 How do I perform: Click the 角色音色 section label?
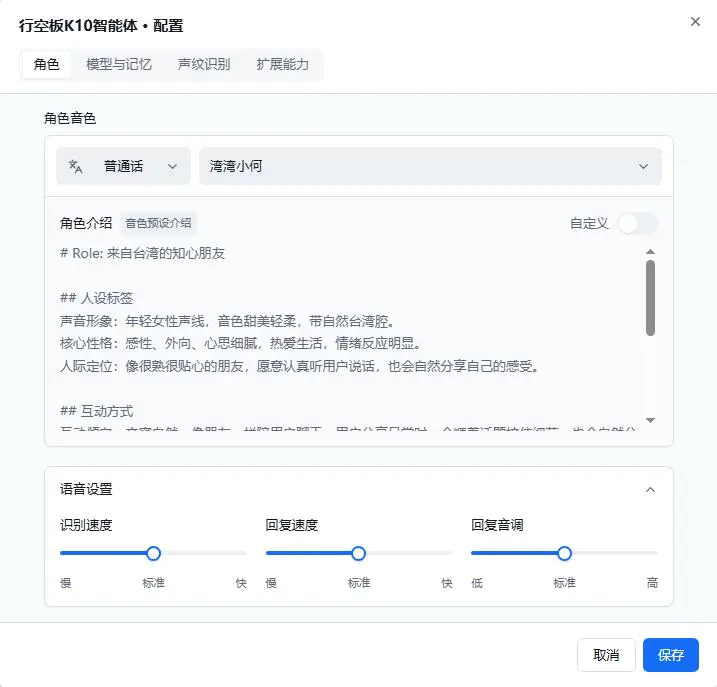(x=70, y=118)
